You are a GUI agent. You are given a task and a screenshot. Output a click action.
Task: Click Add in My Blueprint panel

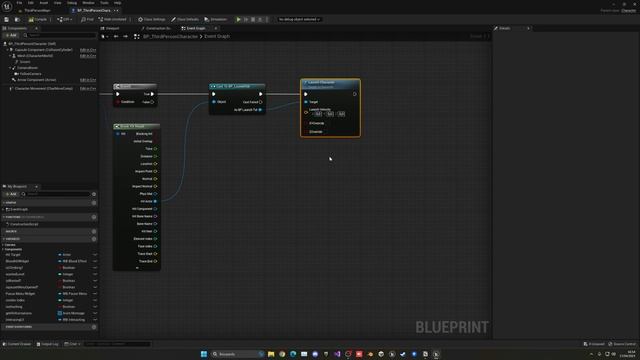tap(11, 194)
